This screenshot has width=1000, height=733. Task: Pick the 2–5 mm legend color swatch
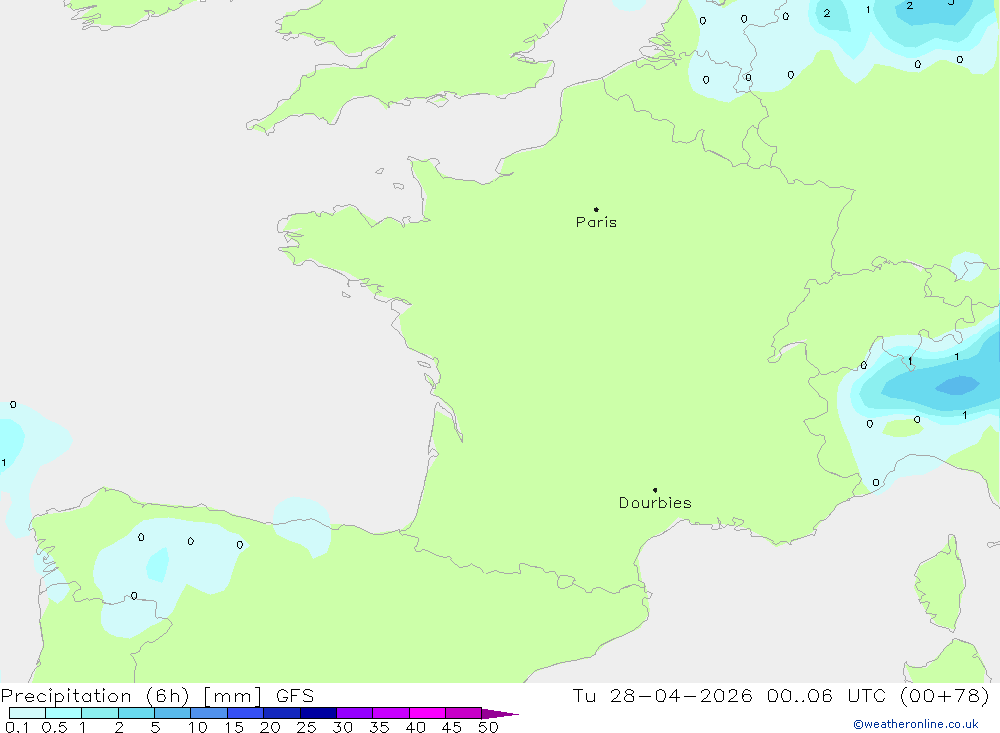click(x=136, y=713)
